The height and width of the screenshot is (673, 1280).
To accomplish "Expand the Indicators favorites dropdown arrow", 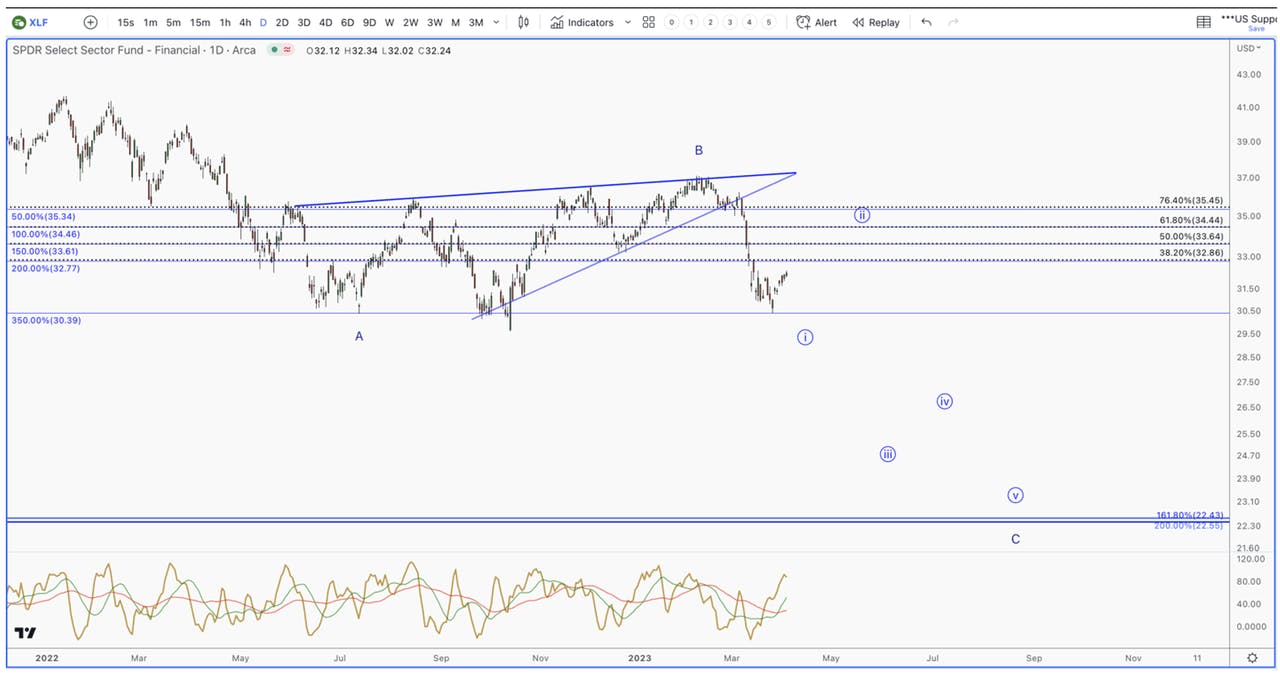I will [627, 22].
